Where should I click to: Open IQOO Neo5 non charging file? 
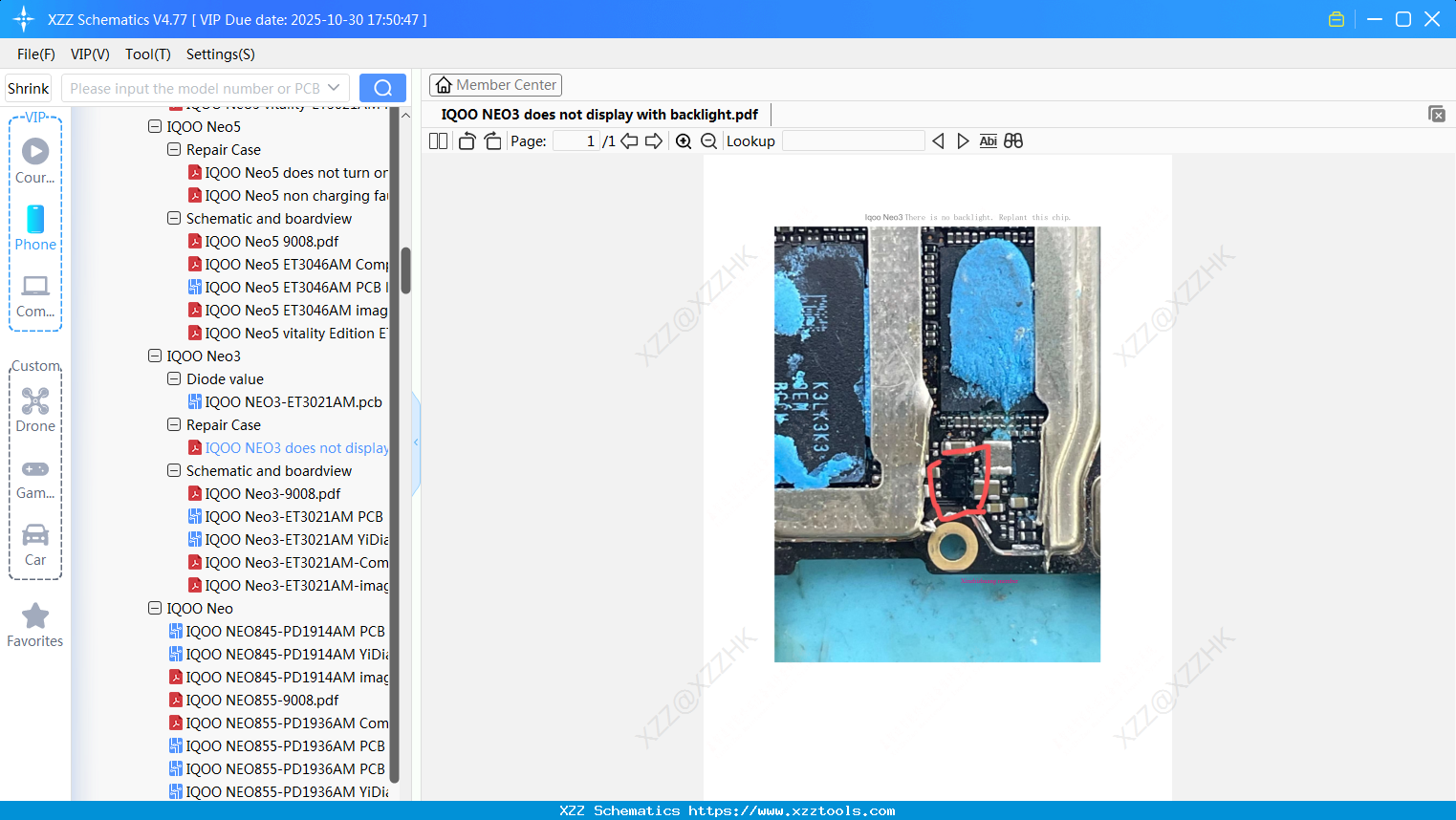pyautogui.click(x=288, y=195)
